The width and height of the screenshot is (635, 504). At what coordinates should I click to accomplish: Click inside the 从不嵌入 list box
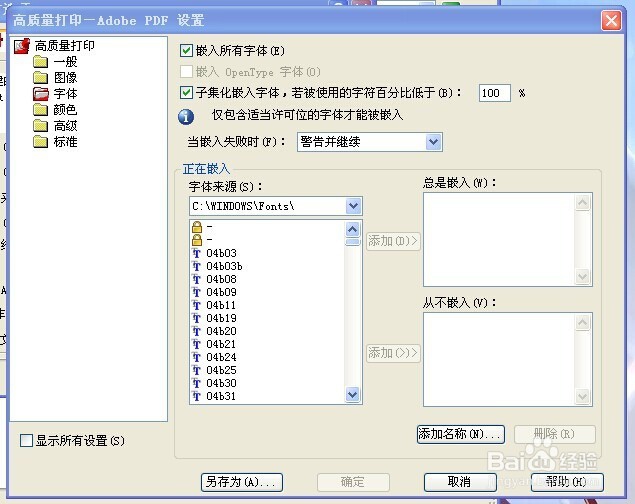click(508, 359)
